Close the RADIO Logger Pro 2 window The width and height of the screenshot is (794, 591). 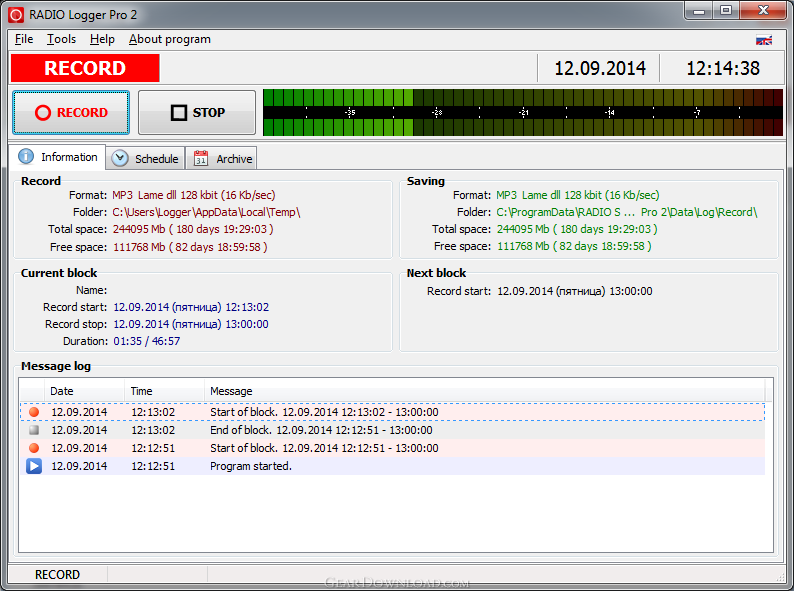(764, 11)
